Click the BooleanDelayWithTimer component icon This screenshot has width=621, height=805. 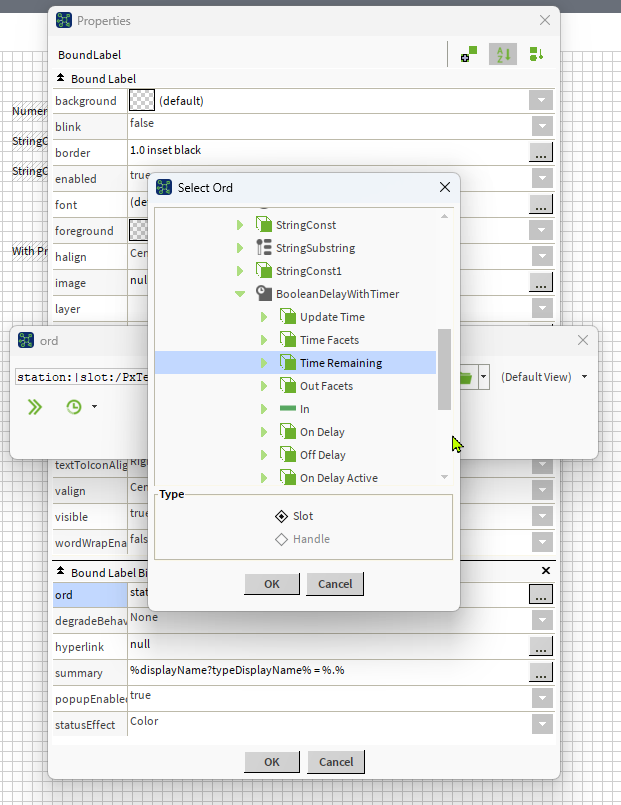coord(264,294)
